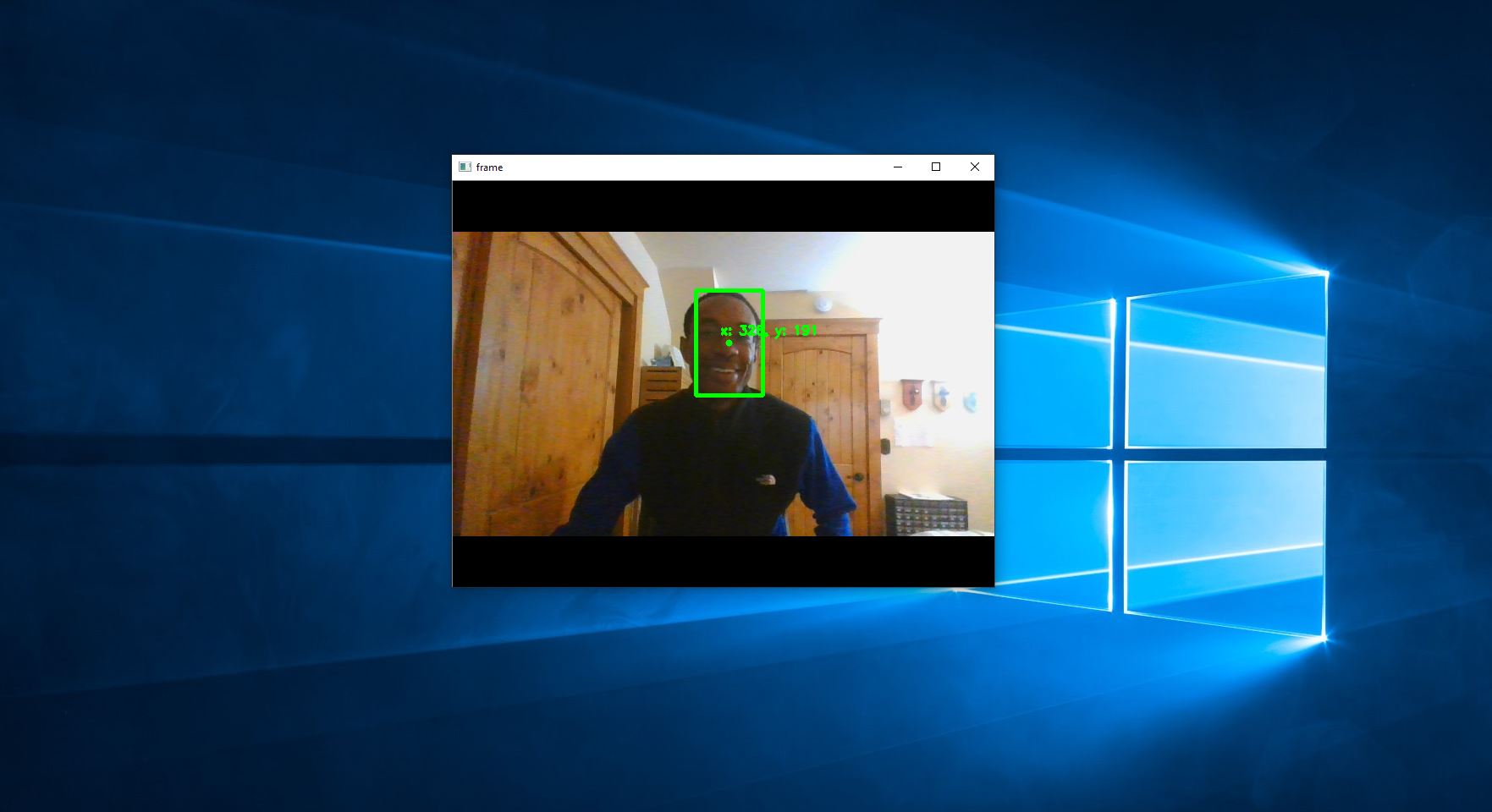The height and width of the screenshot is (812, 1492).
Task: Click the 'frame' window title text
Action: click(488, 167)
